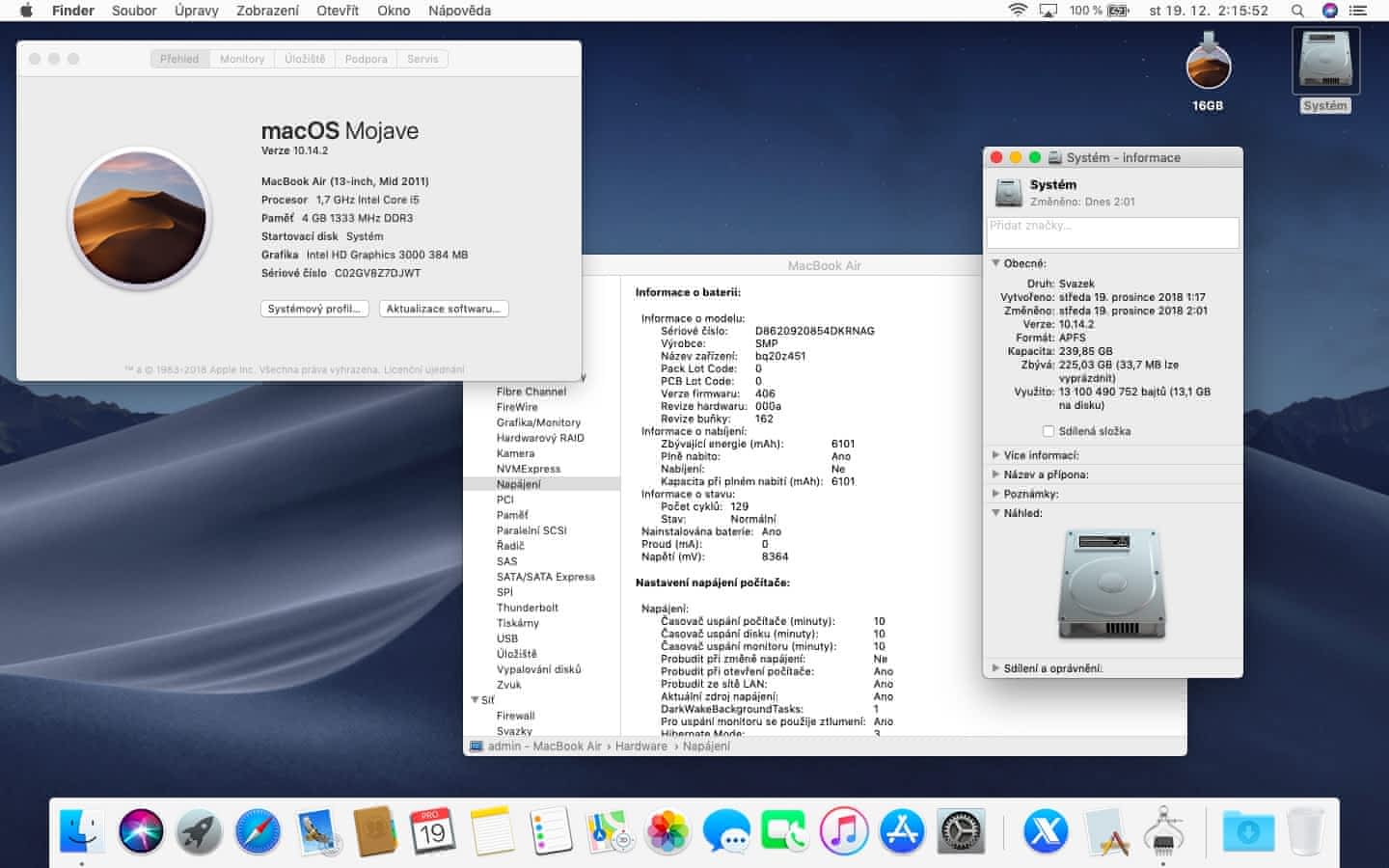Viewport: 1389px width, 868px height.
Task: Enable the Sdílená složka checkbox
Action: click(x=1049, y=431)
